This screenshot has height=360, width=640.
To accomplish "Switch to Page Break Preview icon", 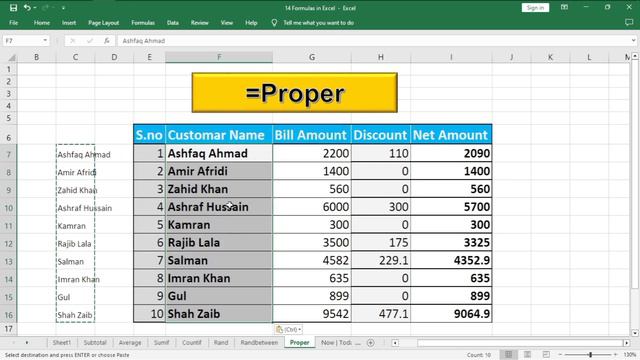I will click(547, 354).
